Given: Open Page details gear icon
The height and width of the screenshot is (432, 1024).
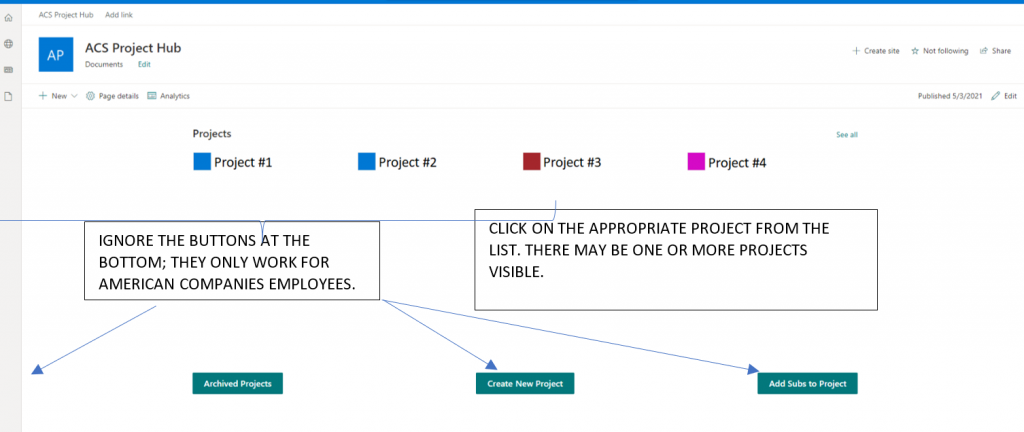Looking at the screenshot, I should pyautogui.click(x=91, y=96).
